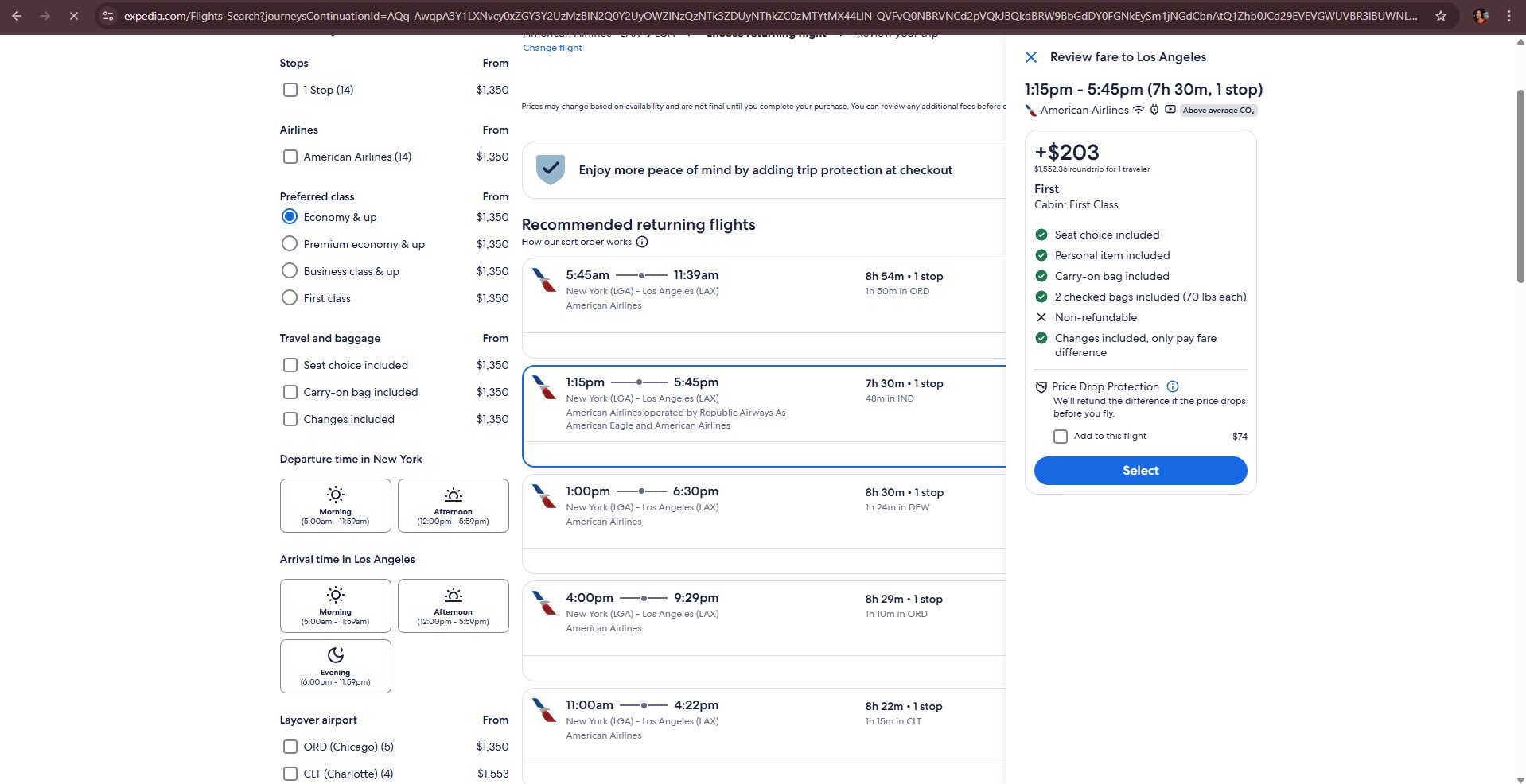1526x784 pixels.
Task: Click '8h 54m • 1 stop' duration
Action: tap(904, 276)
